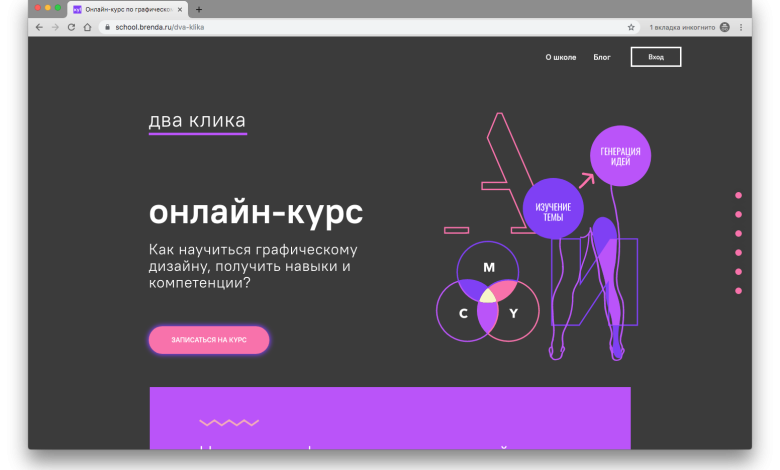
Task: Click the два клика logo link
Action: pyautogui.click(x=197, y=121)
